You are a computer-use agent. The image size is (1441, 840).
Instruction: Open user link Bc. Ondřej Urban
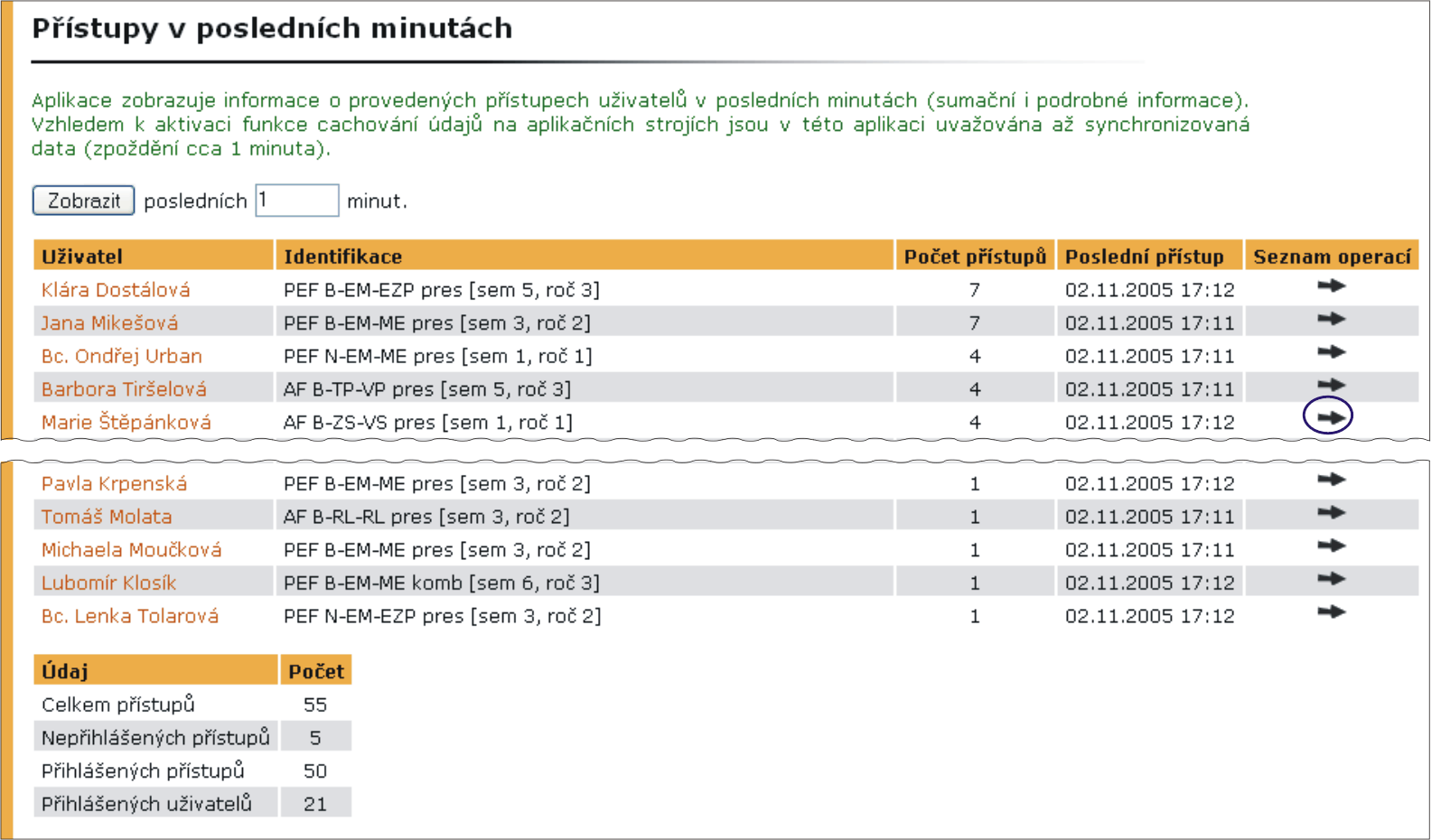(121, 356)
